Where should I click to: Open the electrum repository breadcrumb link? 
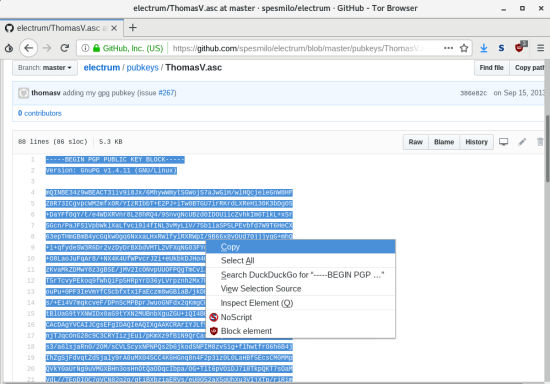pos(102,68)
